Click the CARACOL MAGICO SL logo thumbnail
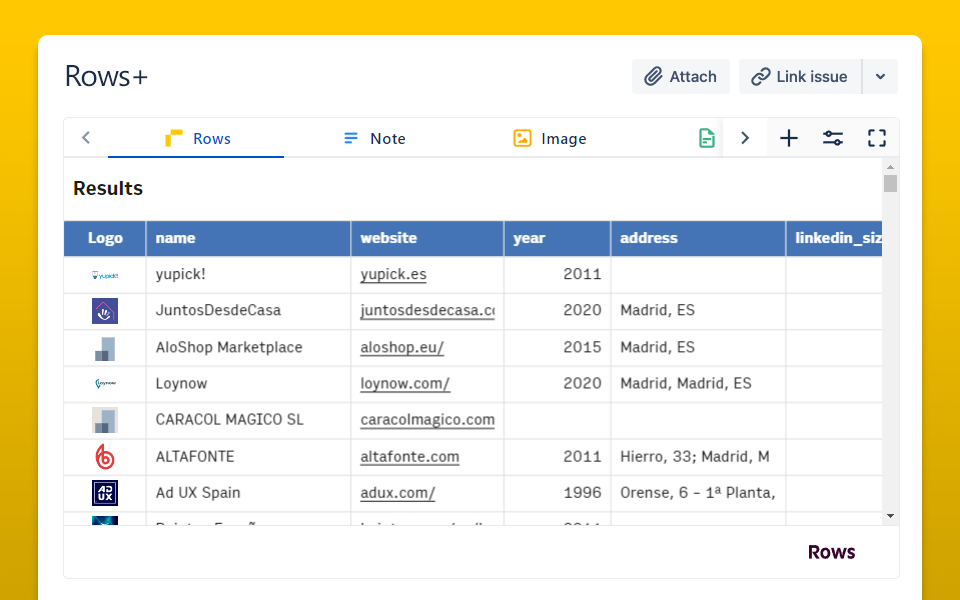The width and height of the screenshot is (960, 600). pyautogui.click(x=105, y=421)
